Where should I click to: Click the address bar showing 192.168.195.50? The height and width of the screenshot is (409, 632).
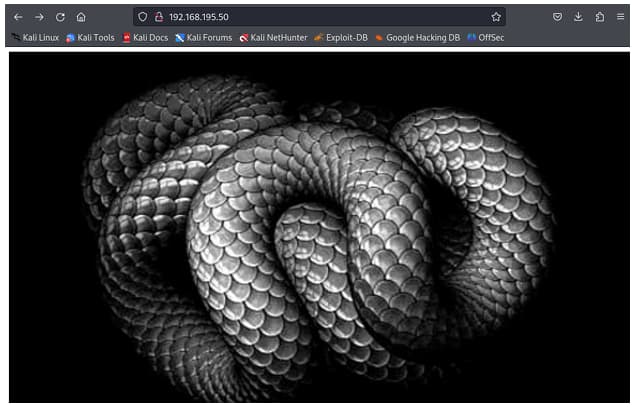coord(300,17)
